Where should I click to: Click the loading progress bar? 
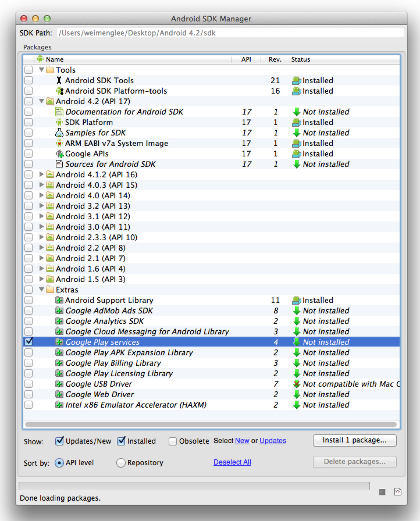194,486
